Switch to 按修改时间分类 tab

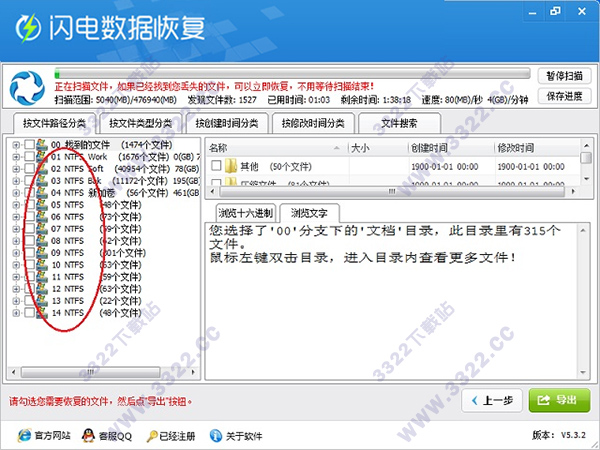pyautogui.click(x=313, y=123)
